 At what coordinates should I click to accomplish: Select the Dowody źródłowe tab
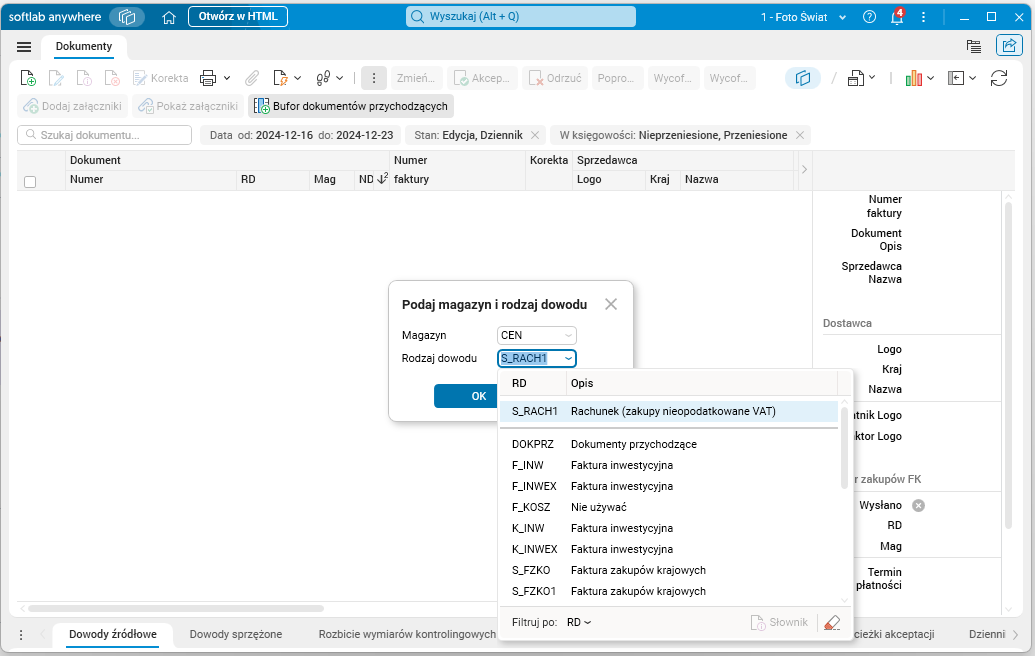(x=113, y=634)
